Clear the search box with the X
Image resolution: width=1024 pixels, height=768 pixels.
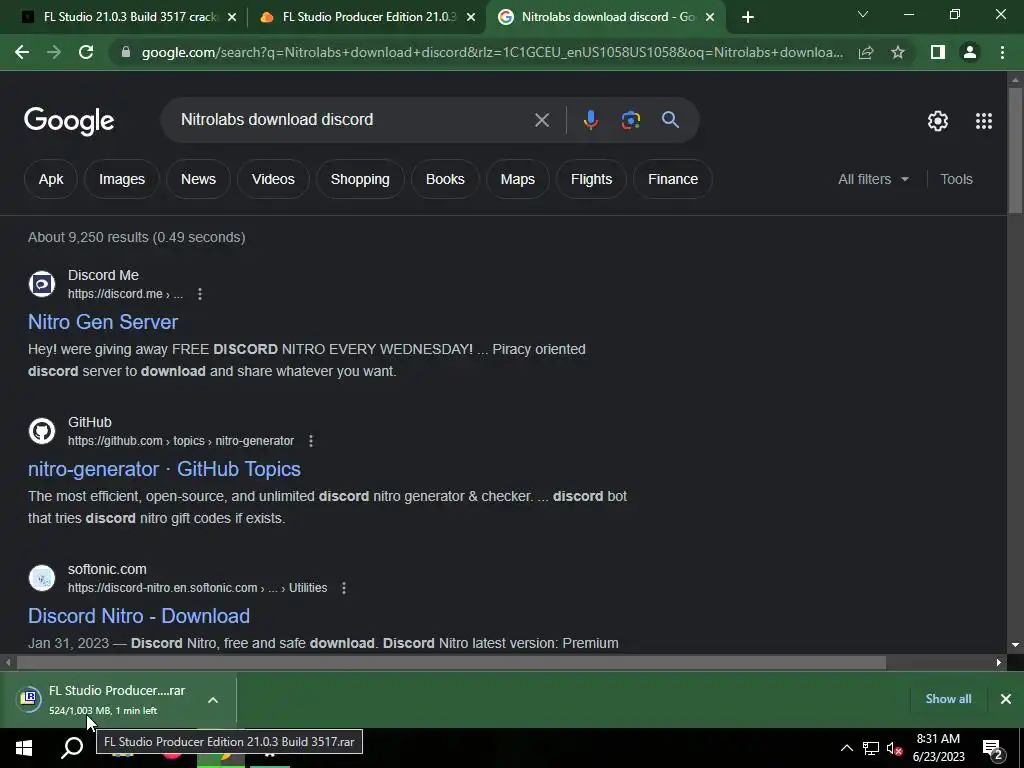pos(542,120)
